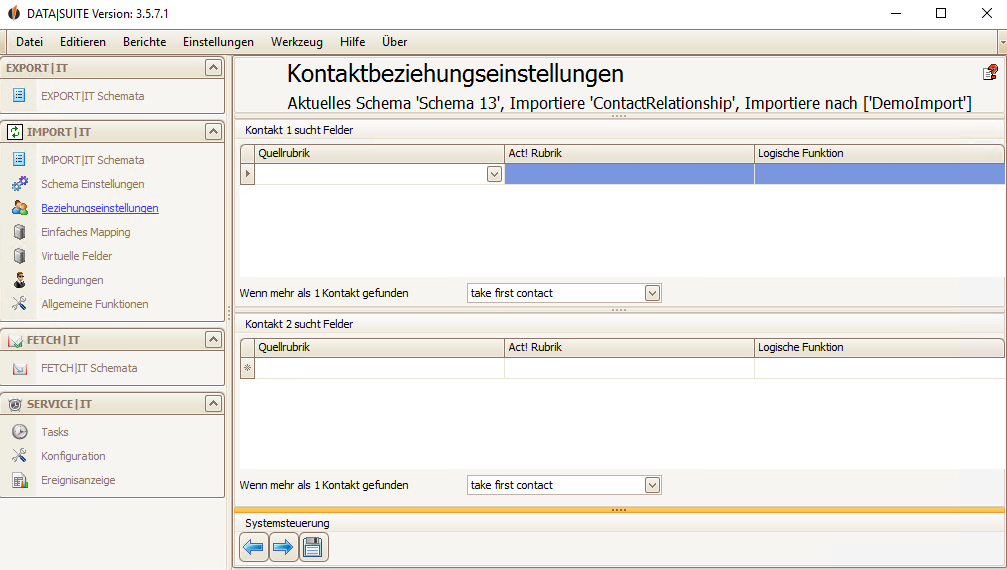Click the FETCH|IT Schemata envelope icon
The height and width of the screenshot is (570, 1007).
tap(20, 368)
